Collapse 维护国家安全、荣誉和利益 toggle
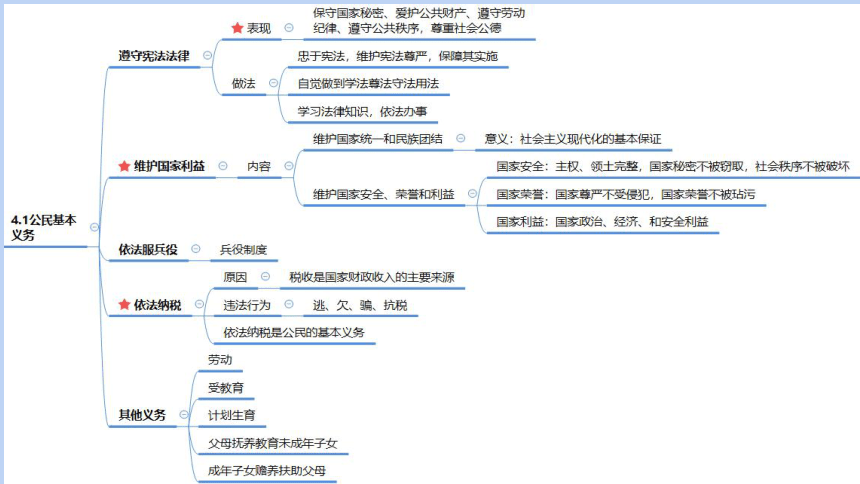860x484 pixels. pos(472,194)
